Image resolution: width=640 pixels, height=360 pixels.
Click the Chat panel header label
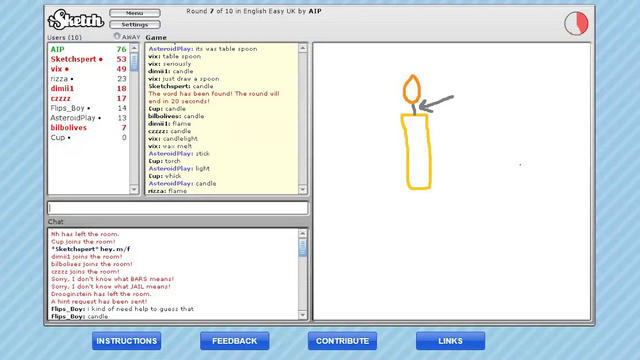coord(56,222)
